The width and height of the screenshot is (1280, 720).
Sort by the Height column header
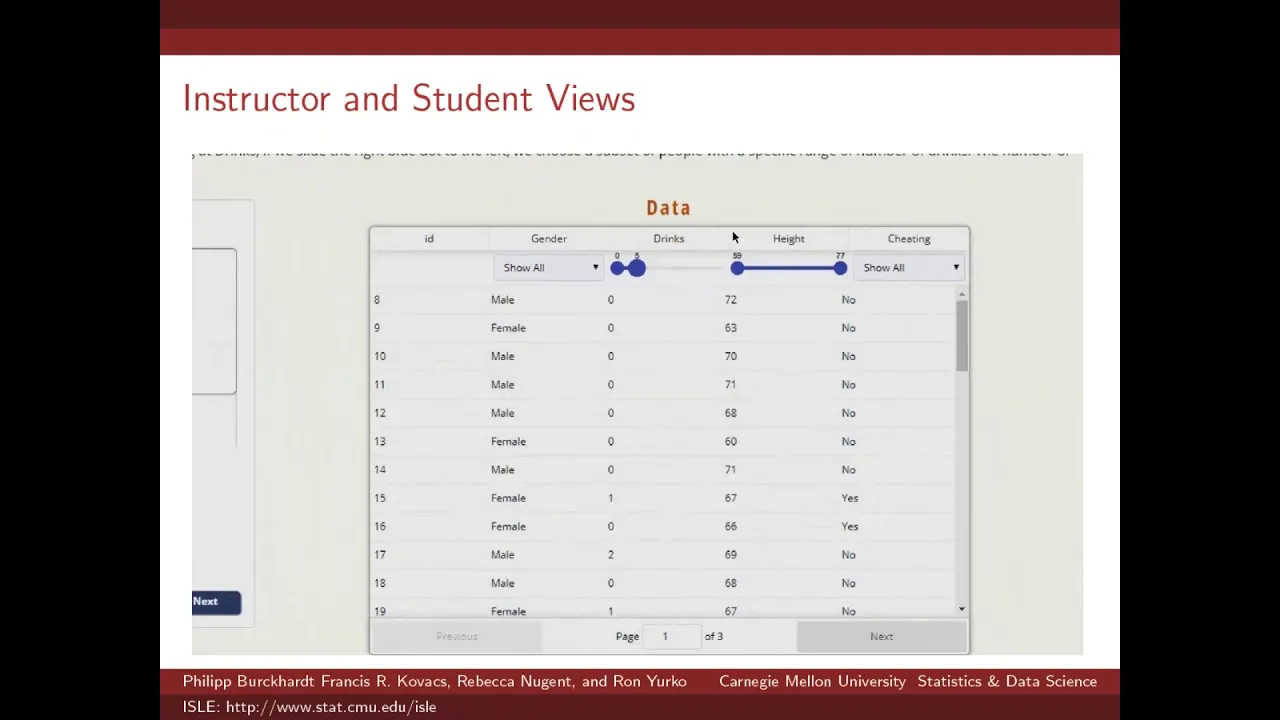789,239
